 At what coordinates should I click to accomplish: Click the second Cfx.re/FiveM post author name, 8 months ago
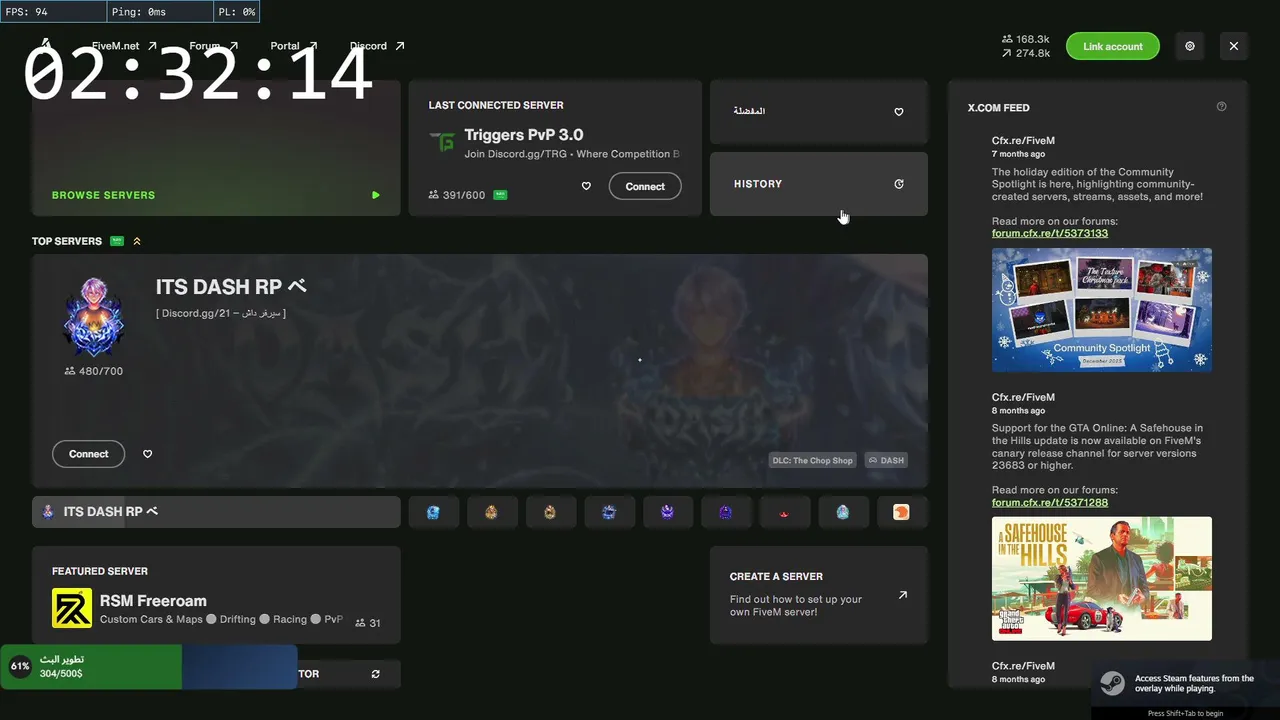[x=1023, y=398]
